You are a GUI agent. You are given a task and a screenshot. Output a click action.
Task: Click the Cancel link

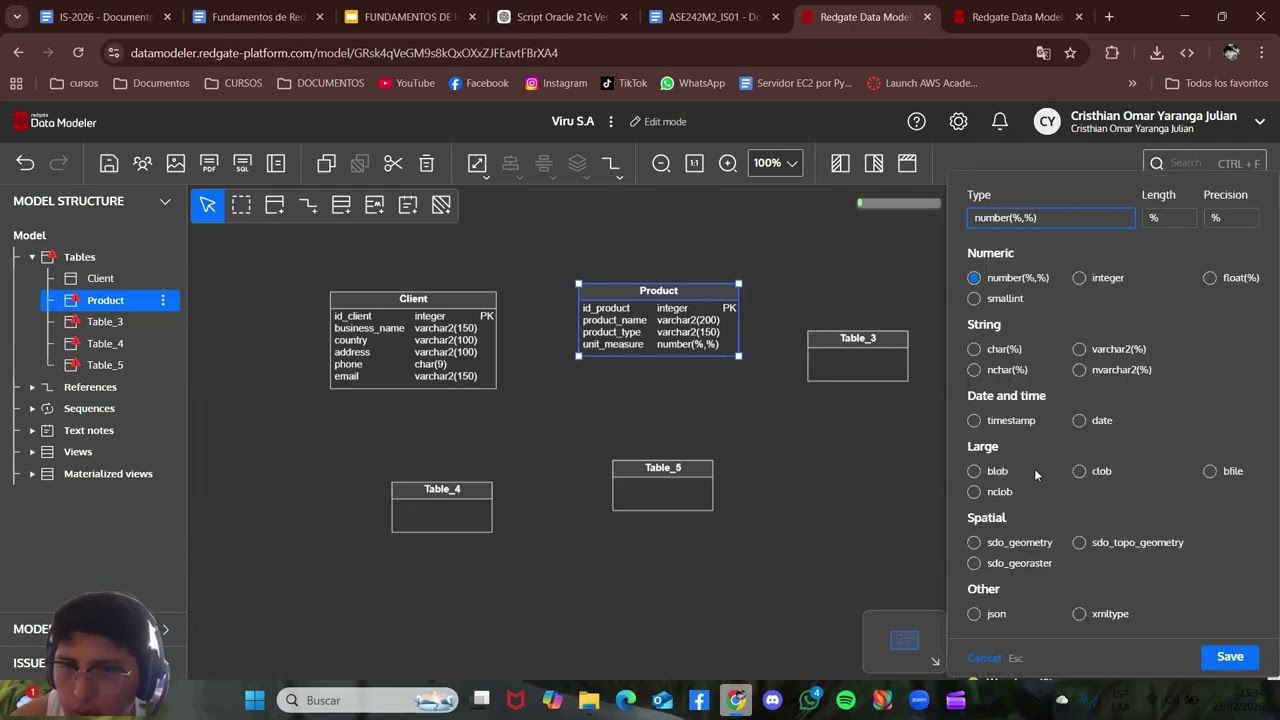point(984,658)
